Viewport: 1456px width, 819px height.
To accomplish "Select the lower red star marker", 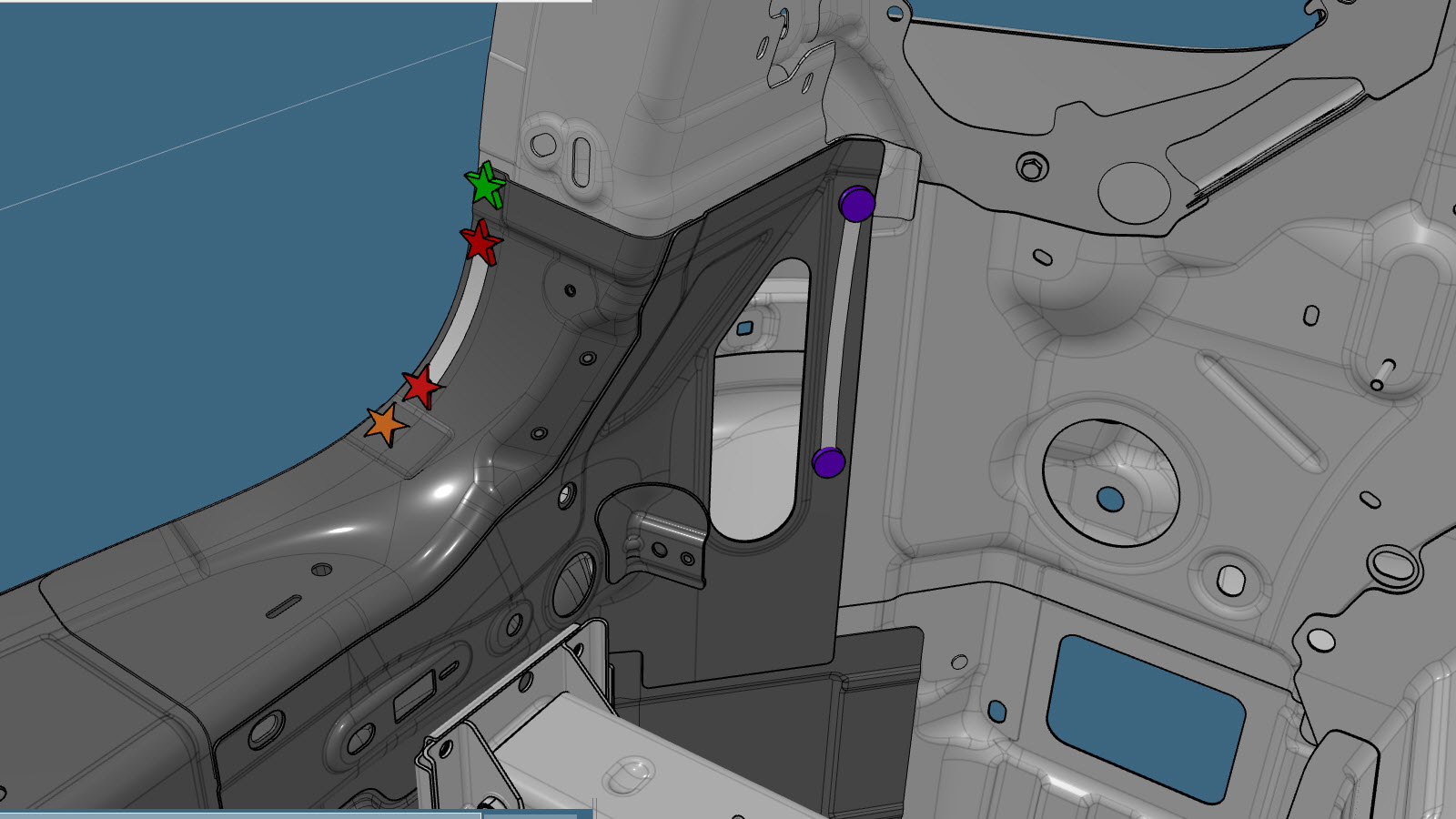I will tap(421, 387).
